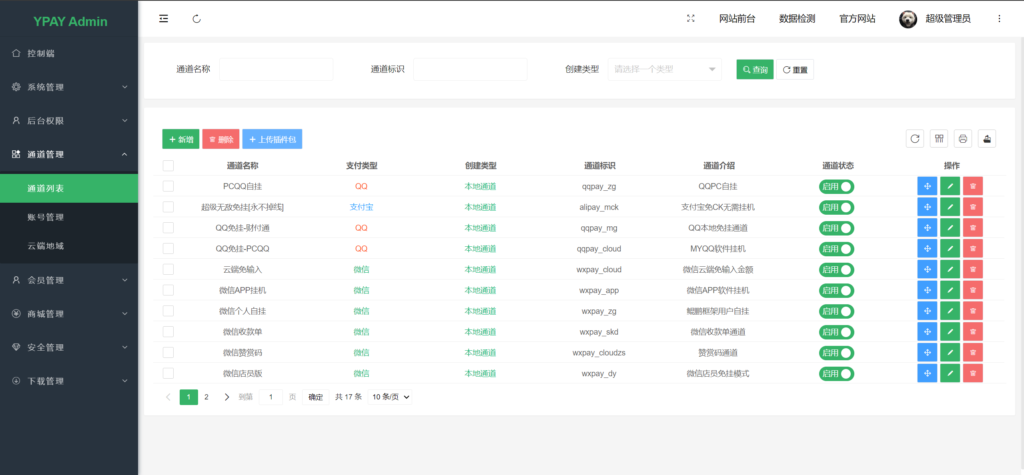Expand the 下载管理 sidebar menu

[69, 381]
